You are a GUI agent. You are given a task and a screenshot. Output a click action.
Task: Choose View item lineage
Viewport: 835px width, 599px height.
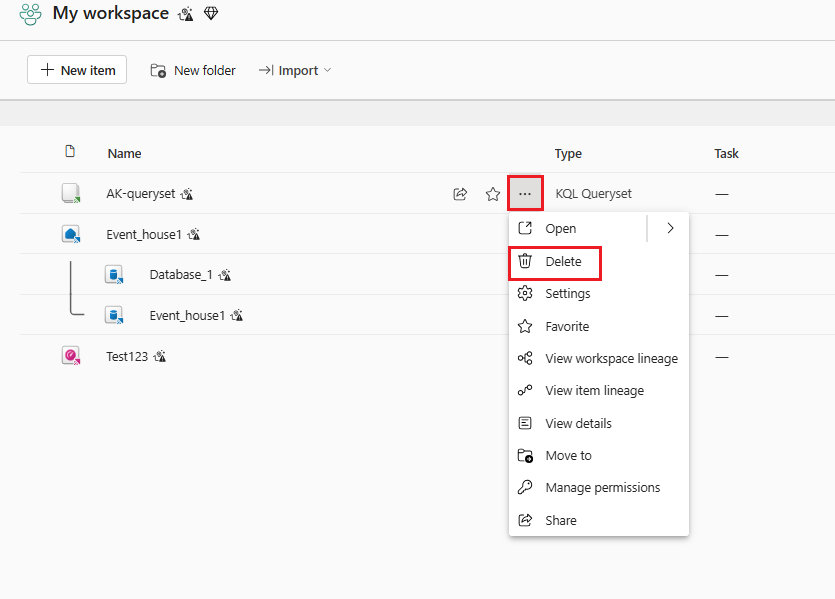[599, 390]
